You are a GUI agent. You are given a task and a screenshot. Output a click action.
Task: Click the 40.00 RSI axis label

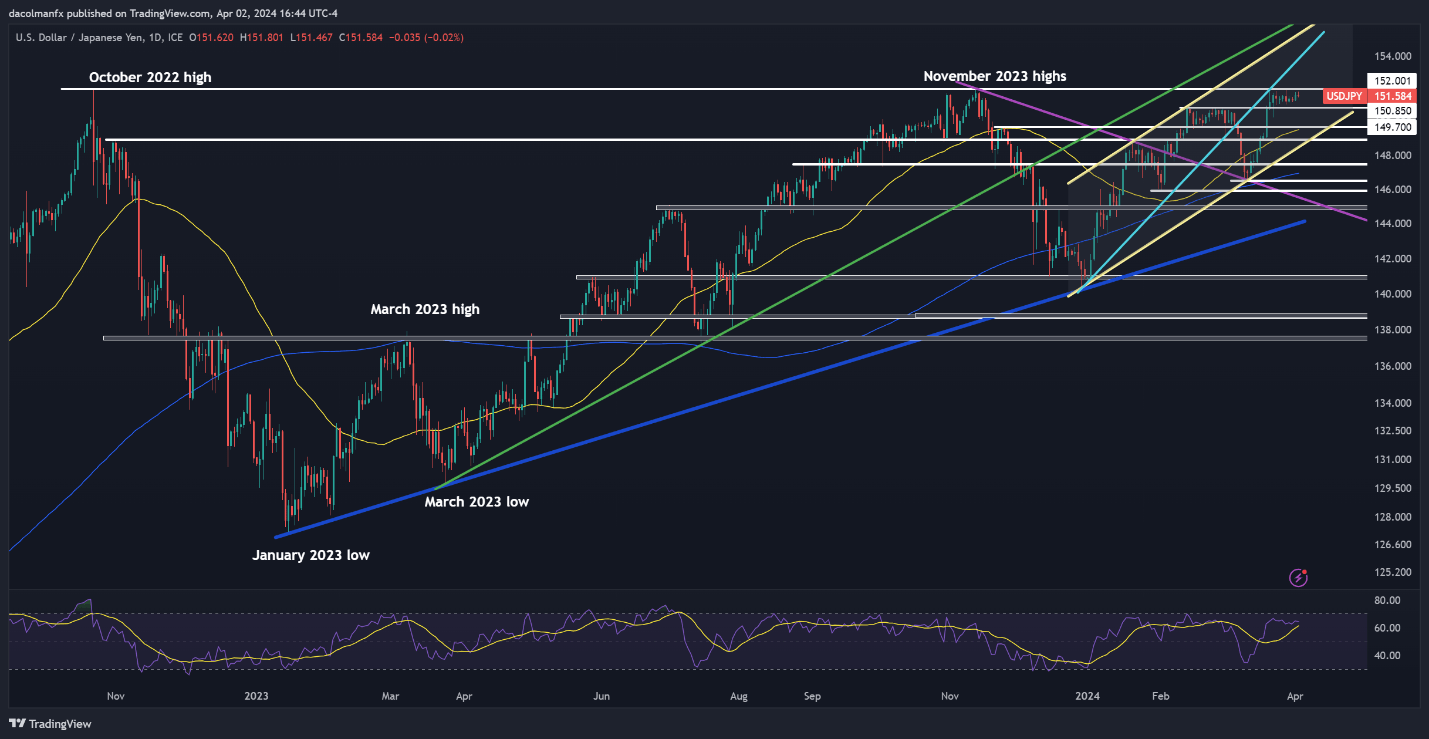pos(1386,656)
